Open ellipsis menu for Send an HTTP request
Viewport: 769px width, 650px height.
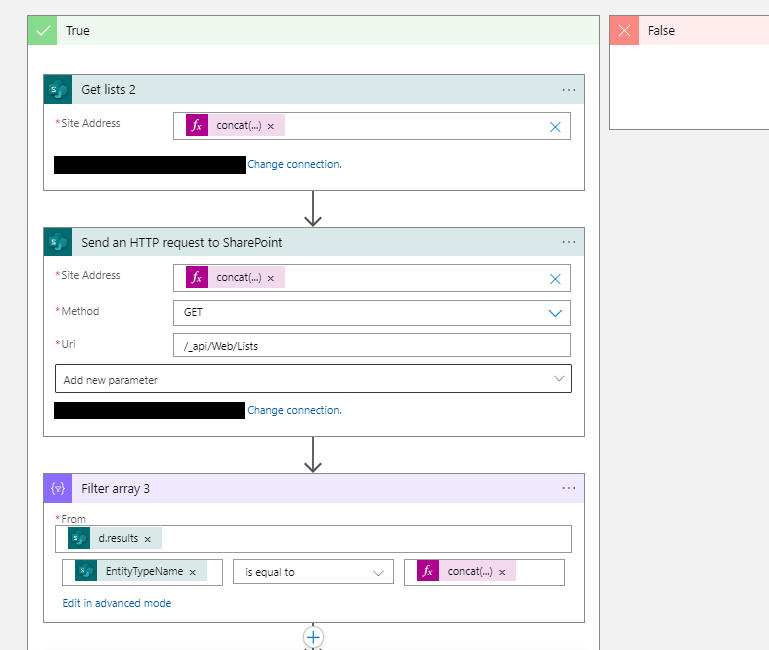(x=569, y=242)
